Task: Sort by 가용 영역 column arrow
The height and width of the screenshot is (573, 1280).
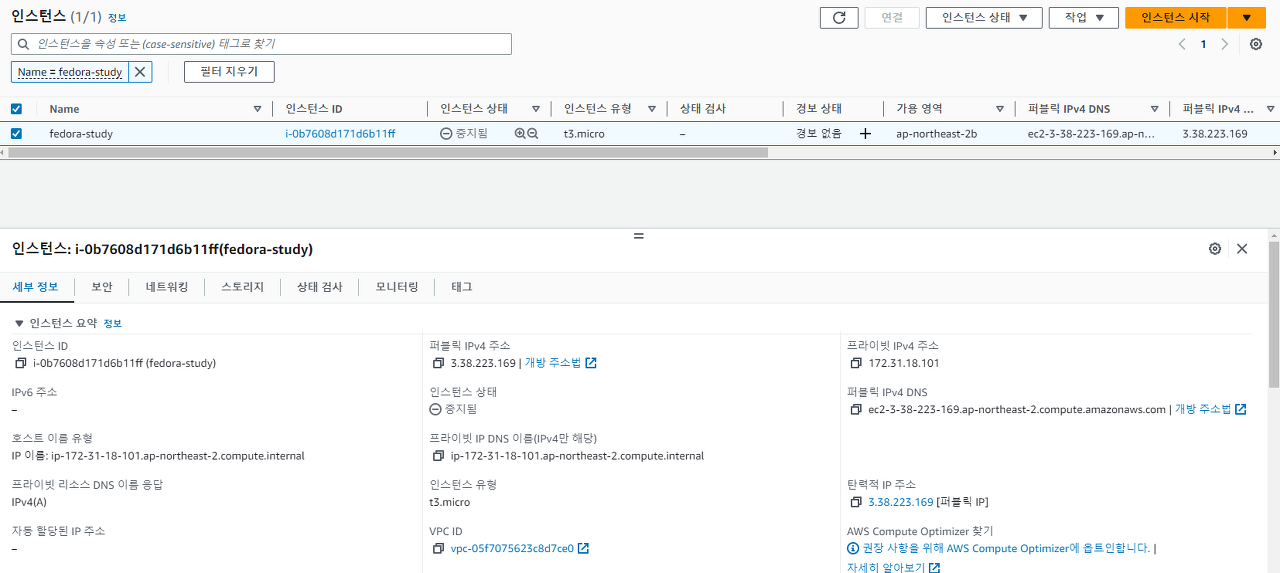Action: click(x=1000, y=109)
